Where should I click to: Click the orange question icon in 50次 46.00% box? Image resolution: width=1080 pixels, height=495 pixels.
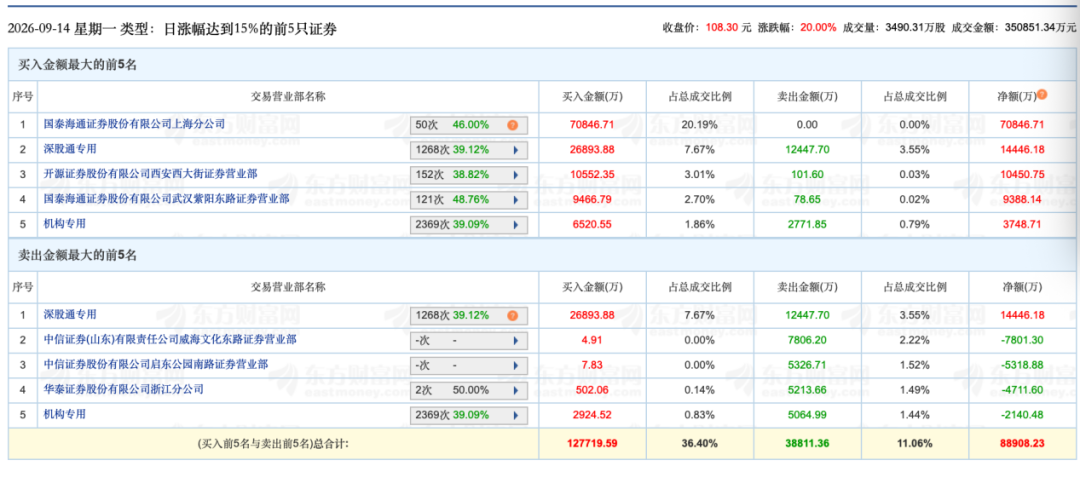[512, 125]
